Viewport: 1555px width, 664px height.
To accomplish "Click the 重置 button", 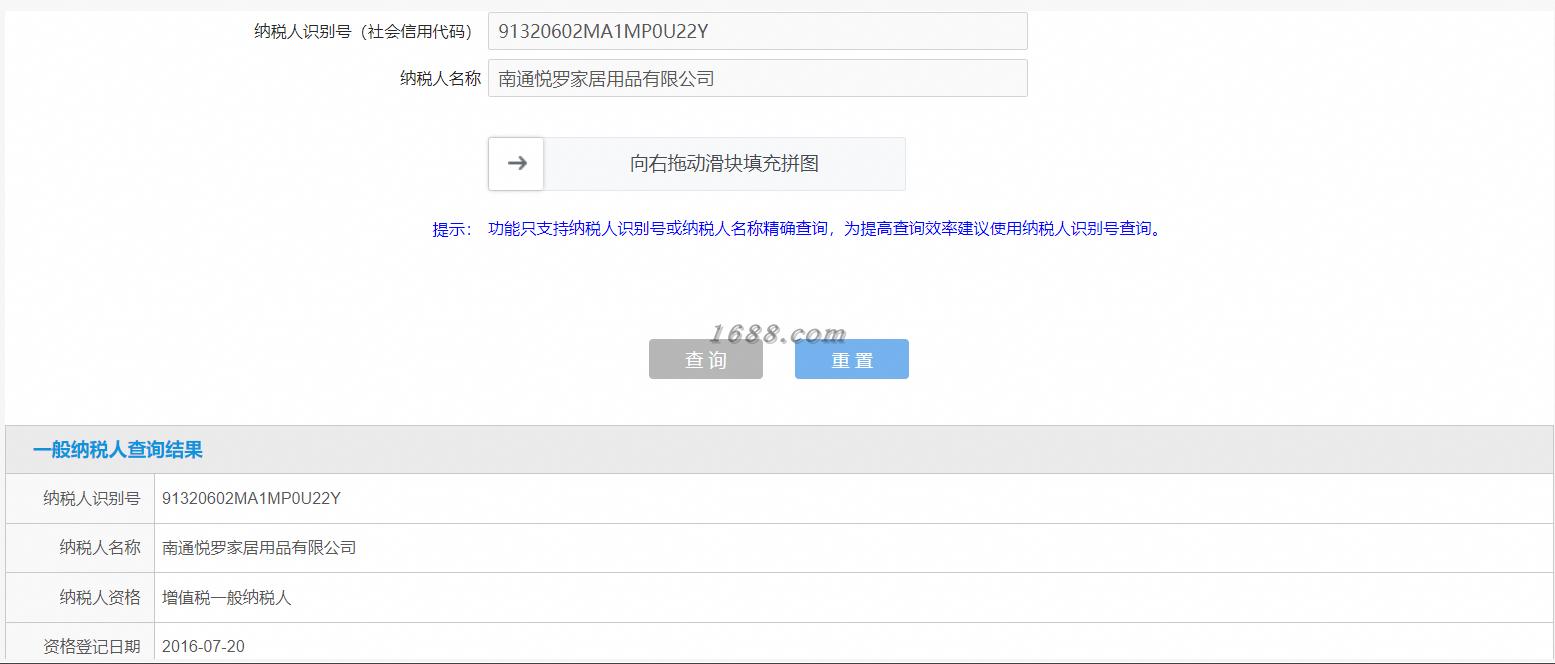I will [x=852, y=360].
